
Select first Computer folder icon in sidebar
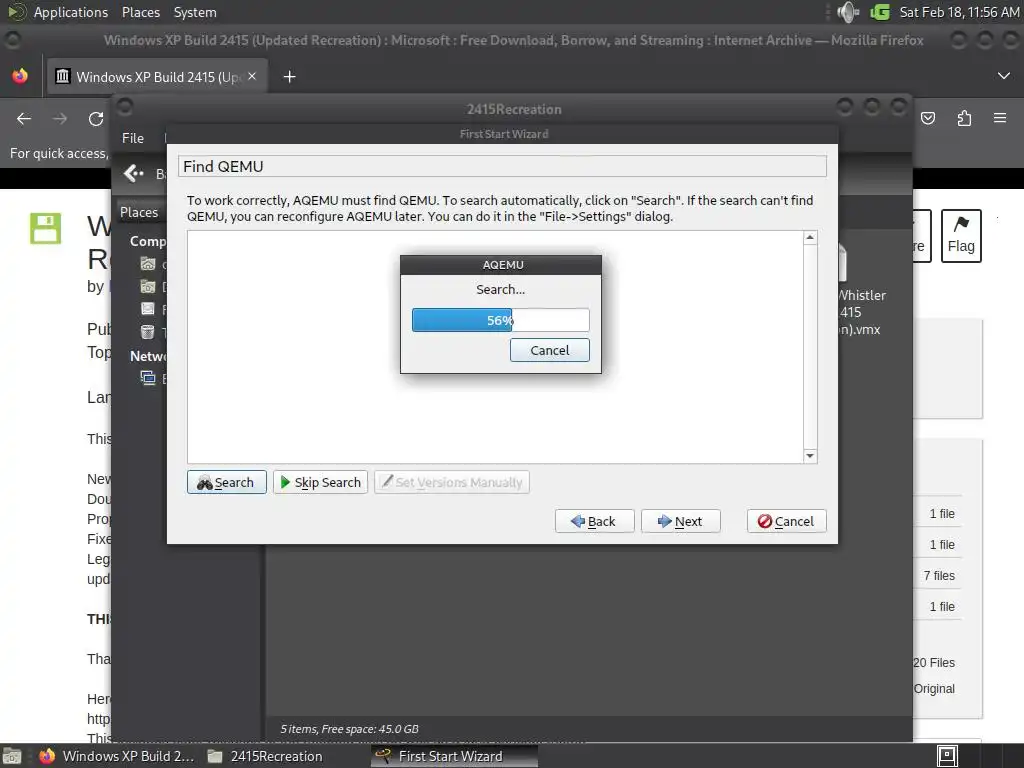pos(148,264)
